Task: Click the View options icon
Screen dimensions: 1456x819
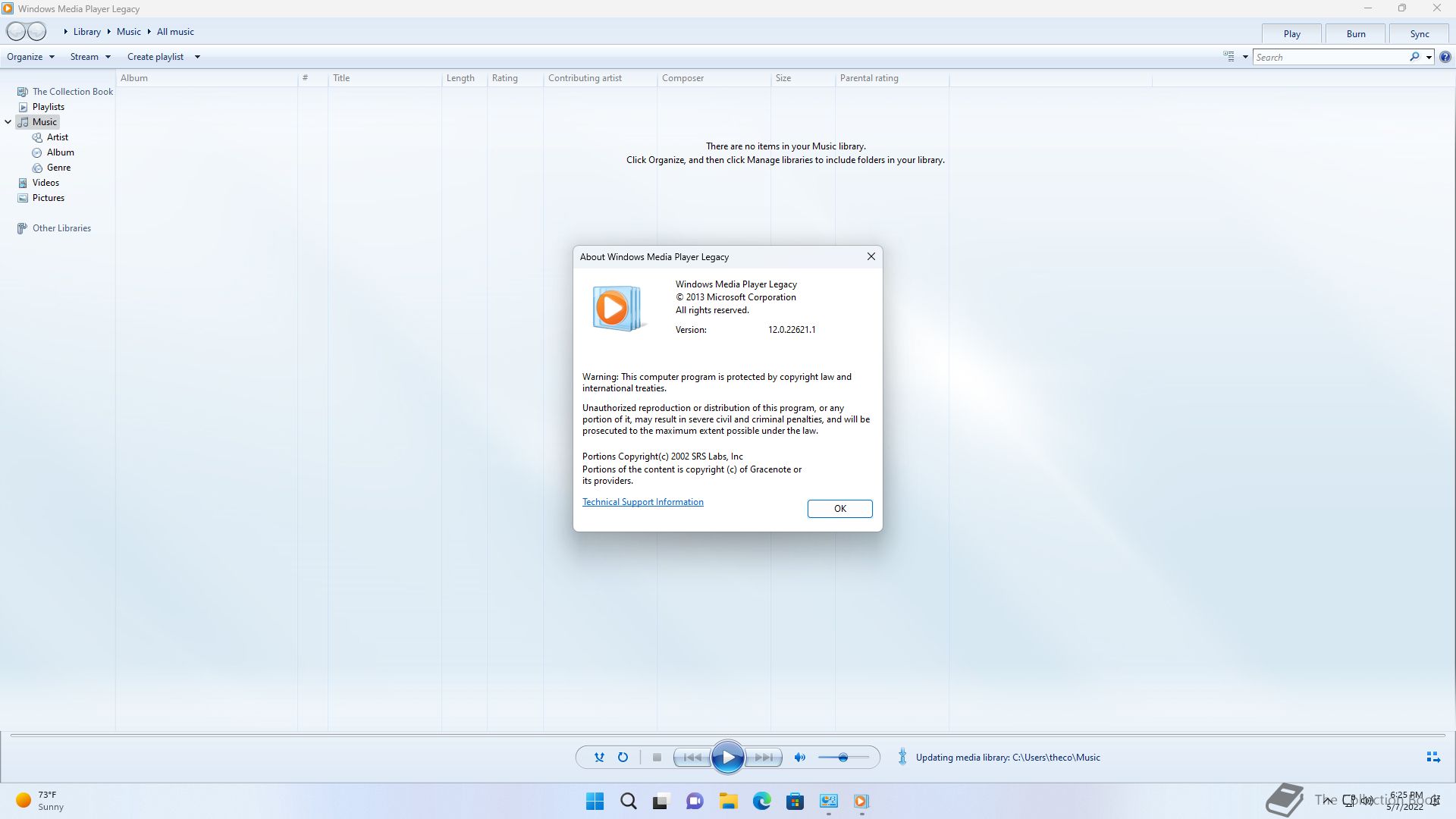Action: point(1228,57)
